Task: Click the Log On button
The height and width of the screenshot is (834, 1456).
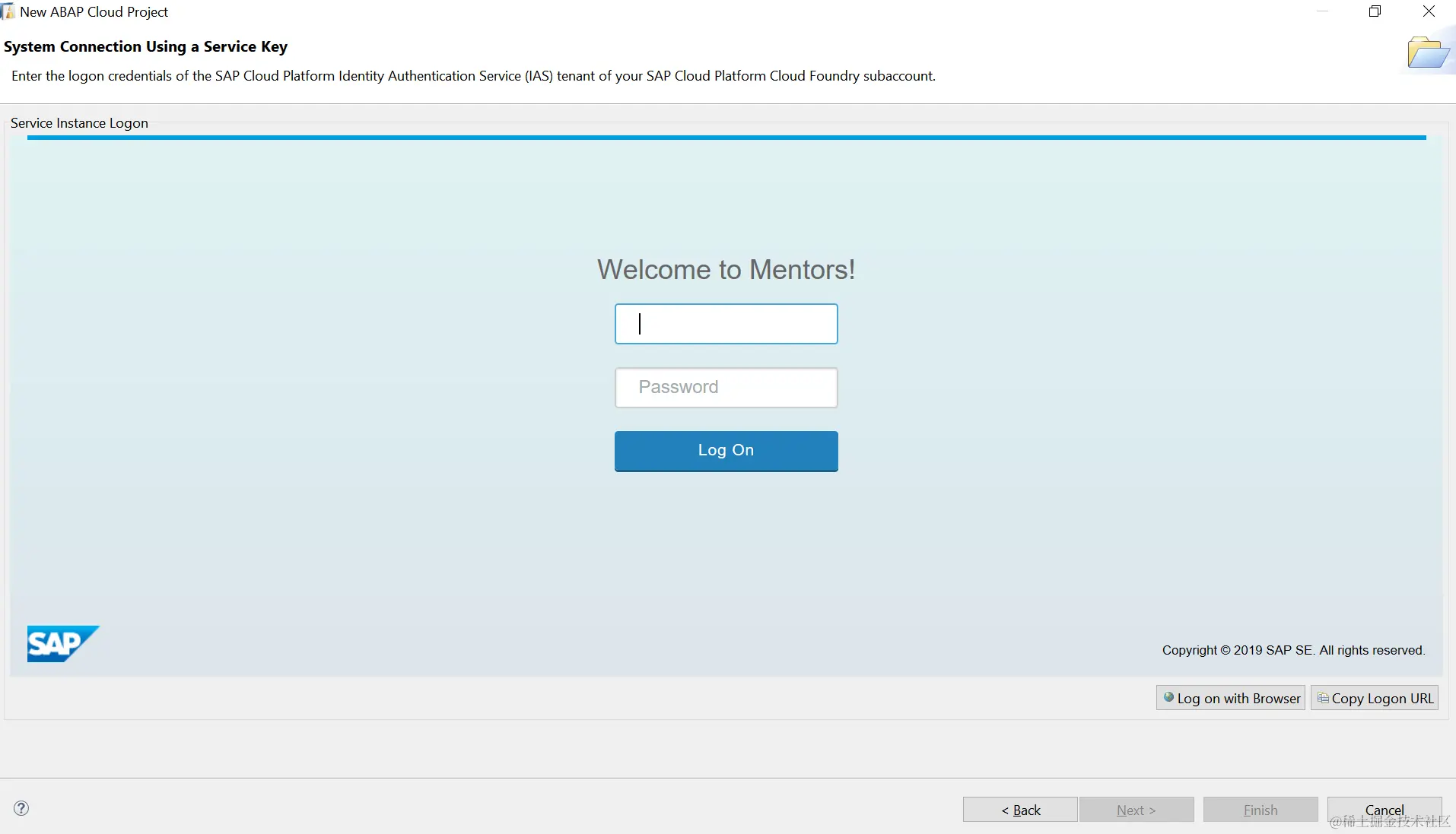Action: click(x=726, y=451)
